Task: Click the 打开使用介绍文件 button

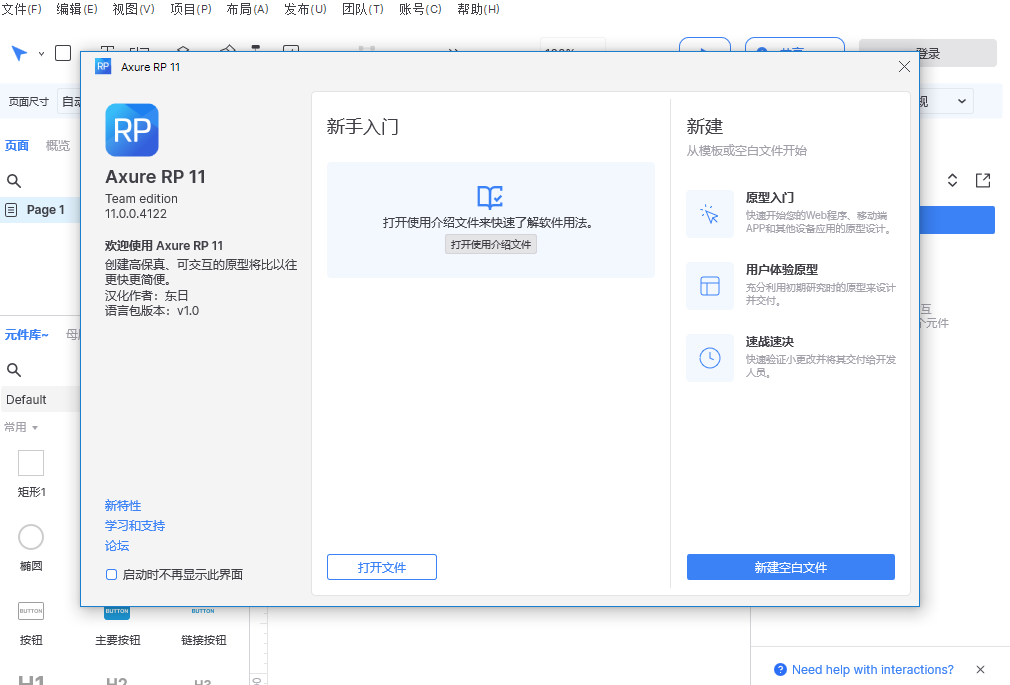Action: click(x=490, y=243)
